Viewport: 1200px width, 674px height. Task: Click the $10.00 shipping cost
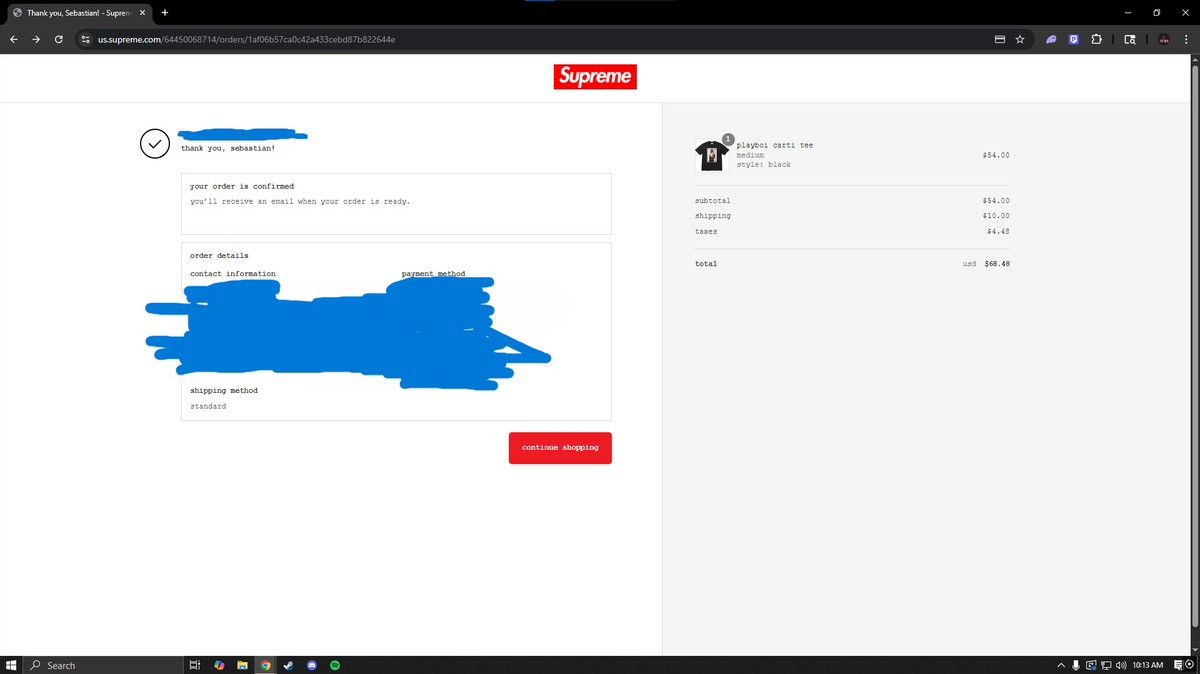pyautogui.click(x=996, y=216)
